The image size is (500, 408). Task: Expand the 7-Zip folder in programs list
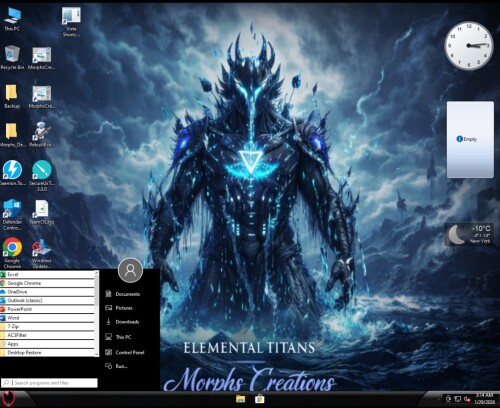(x=47, y=326)
